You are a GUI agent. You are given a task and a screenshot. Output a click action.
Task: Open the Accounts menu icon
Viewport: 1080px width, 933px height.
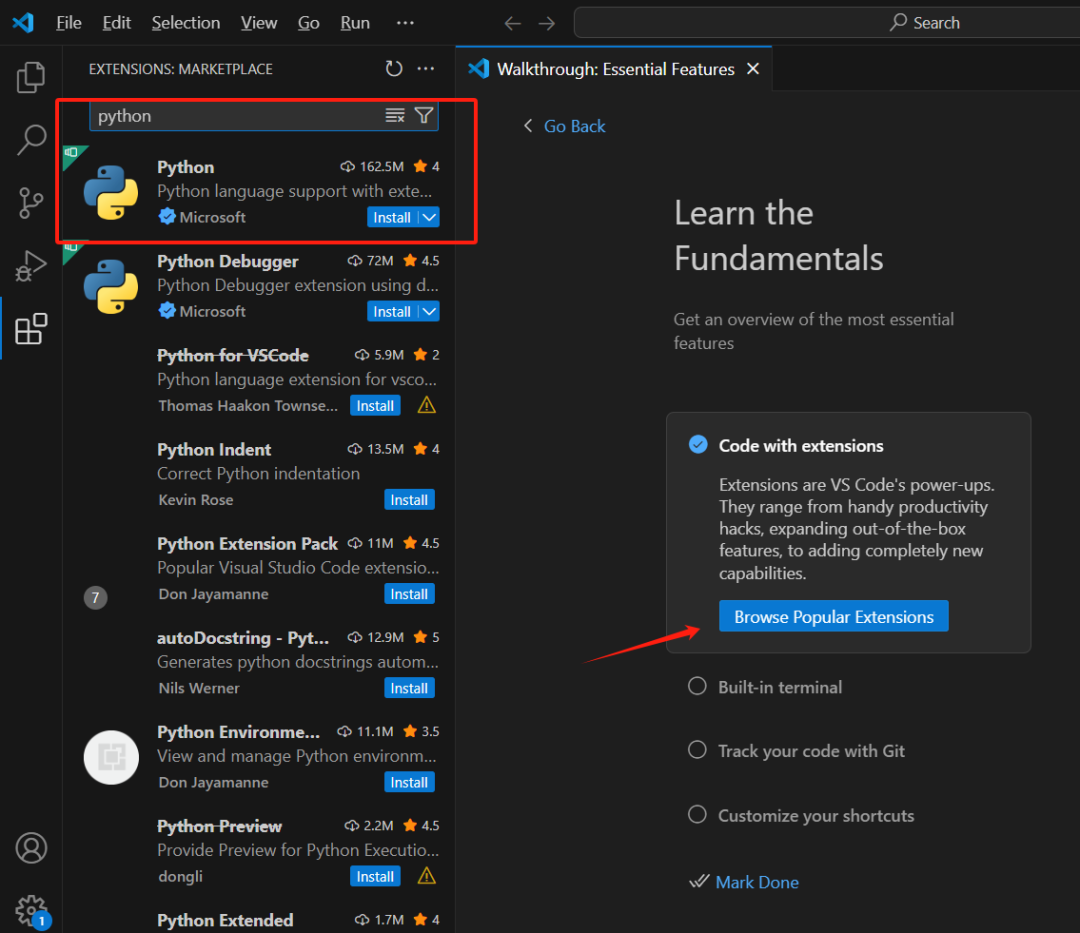(x=31, y=848)
